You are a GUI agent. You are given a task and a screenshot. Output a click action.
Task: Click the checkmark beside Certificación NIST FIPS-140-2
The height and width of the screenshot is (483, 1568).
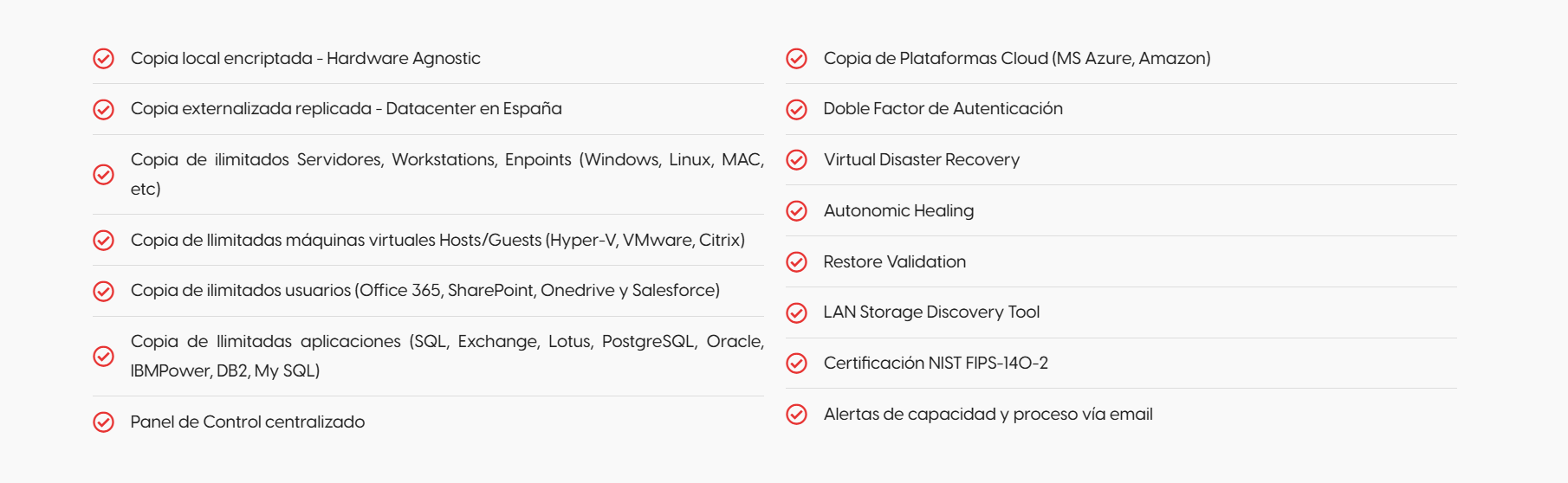(x=796, y=364)
